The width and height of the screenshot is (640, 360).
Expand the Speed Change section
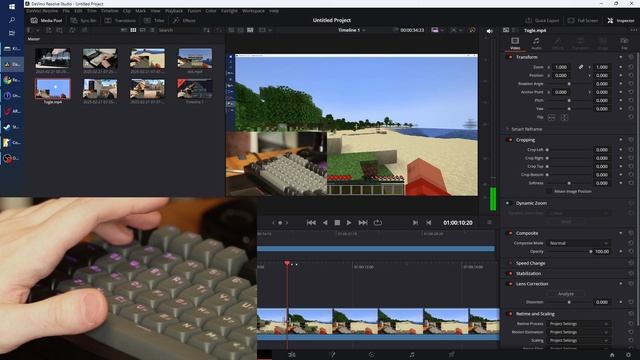tap(510, 264)
